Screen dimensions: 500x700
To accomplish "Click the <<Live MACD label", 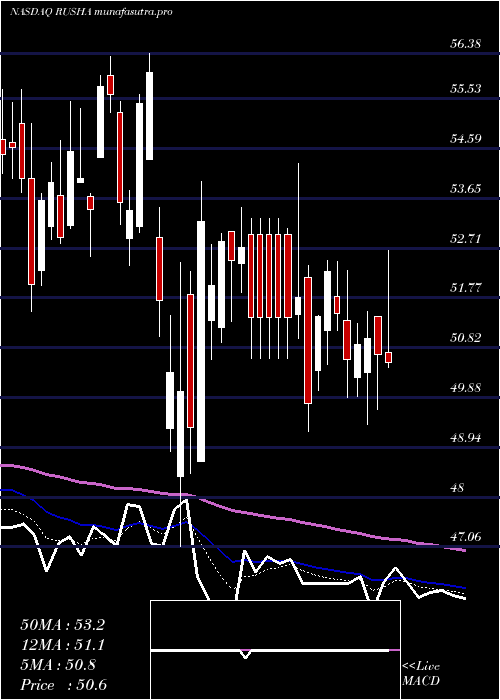I will click(421, 674).
